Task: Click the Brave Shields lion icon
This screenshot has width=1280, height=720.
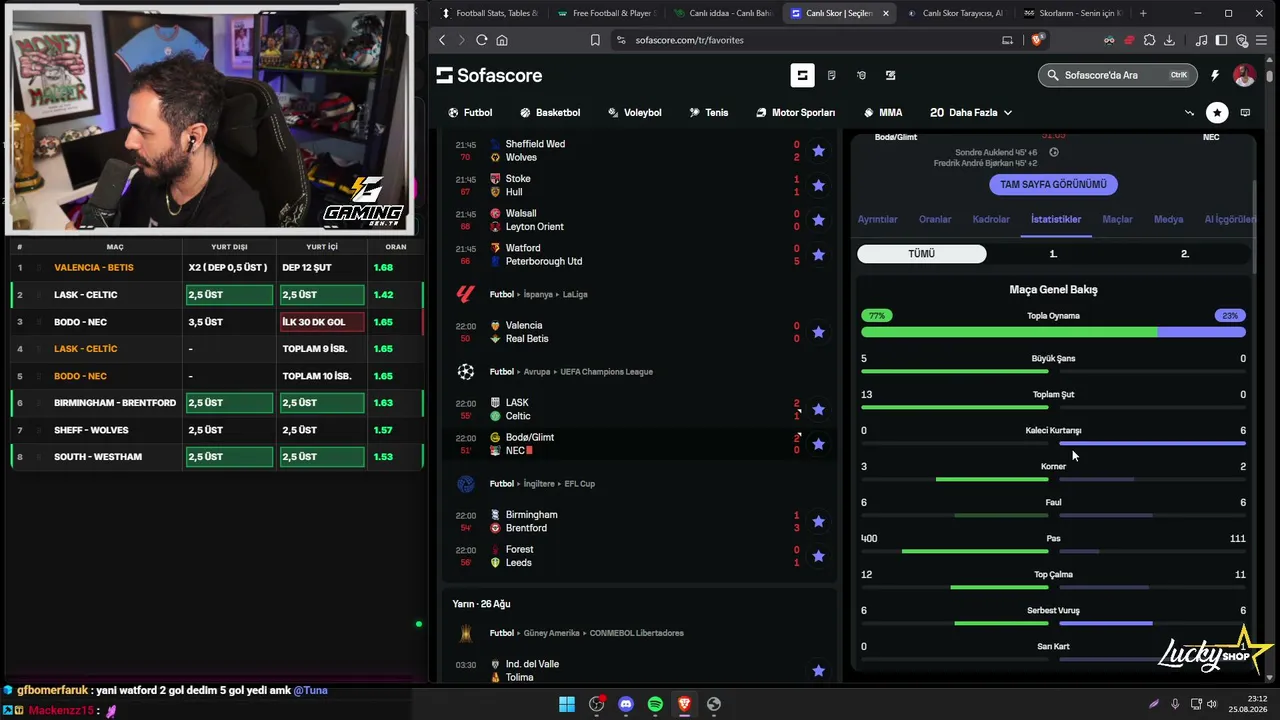Action: click(1037, 40)
